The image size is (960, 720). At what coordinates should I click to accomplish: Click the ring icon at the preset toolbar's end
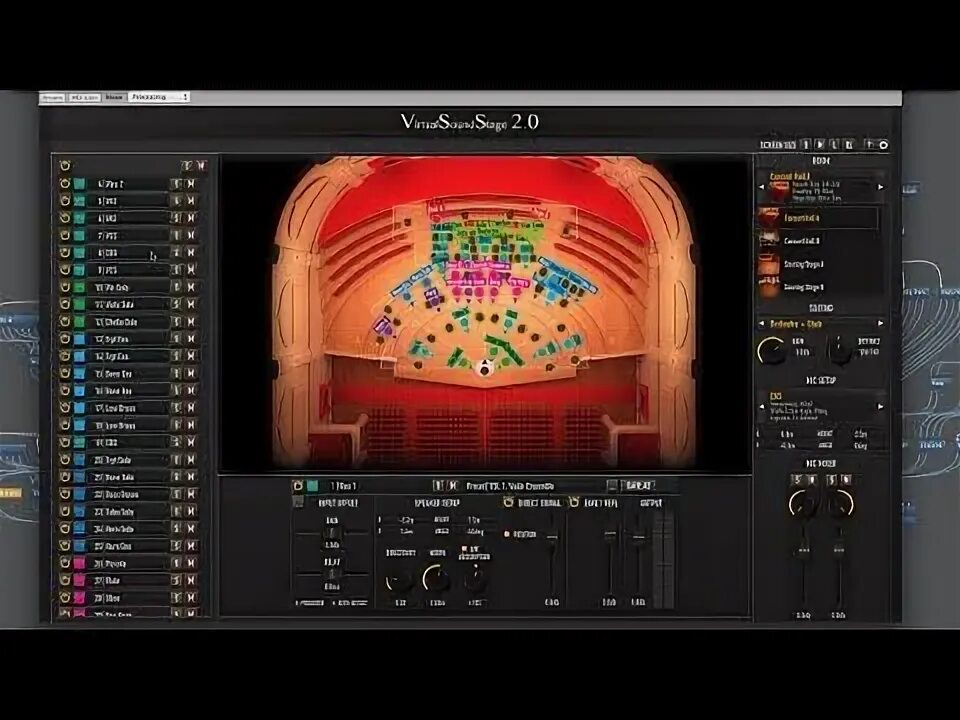tap(883, 145)
